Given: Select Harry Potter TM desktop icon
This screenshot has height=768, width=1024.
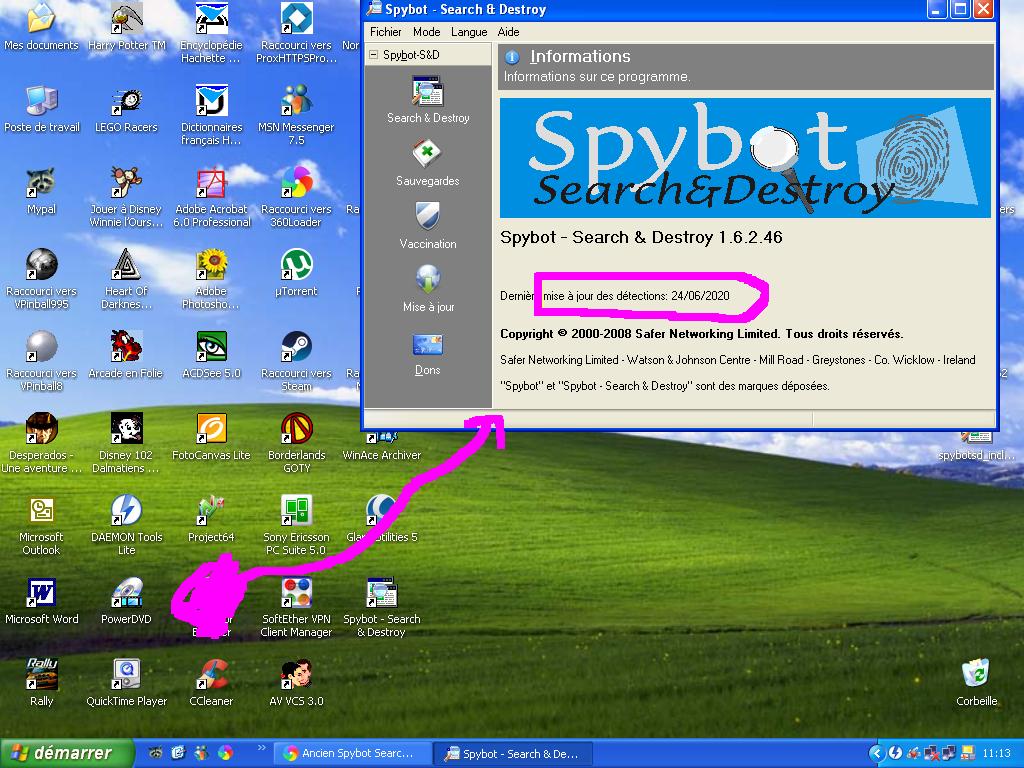Looking at the screenshot, I should coord(126,27).
